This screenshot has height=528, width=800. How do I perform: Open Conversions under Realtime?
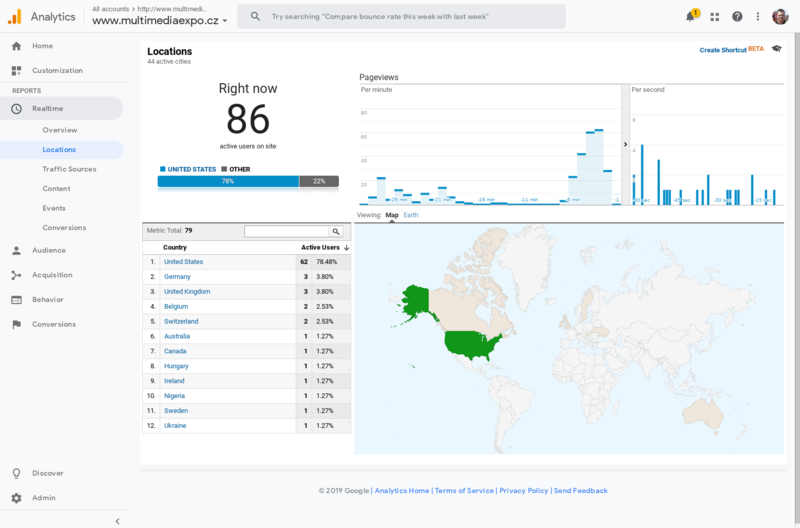(64, 228)
